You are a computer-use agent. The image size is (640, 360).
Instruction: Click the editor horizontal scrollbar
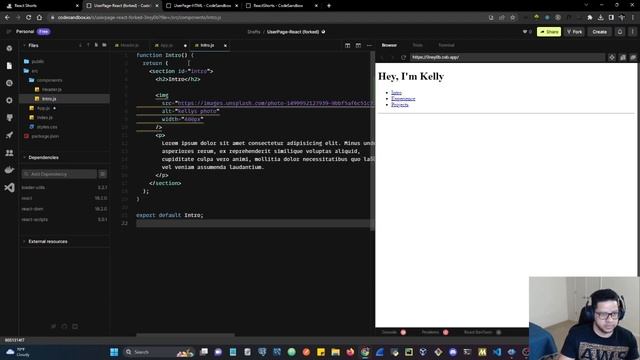point(185,335)
